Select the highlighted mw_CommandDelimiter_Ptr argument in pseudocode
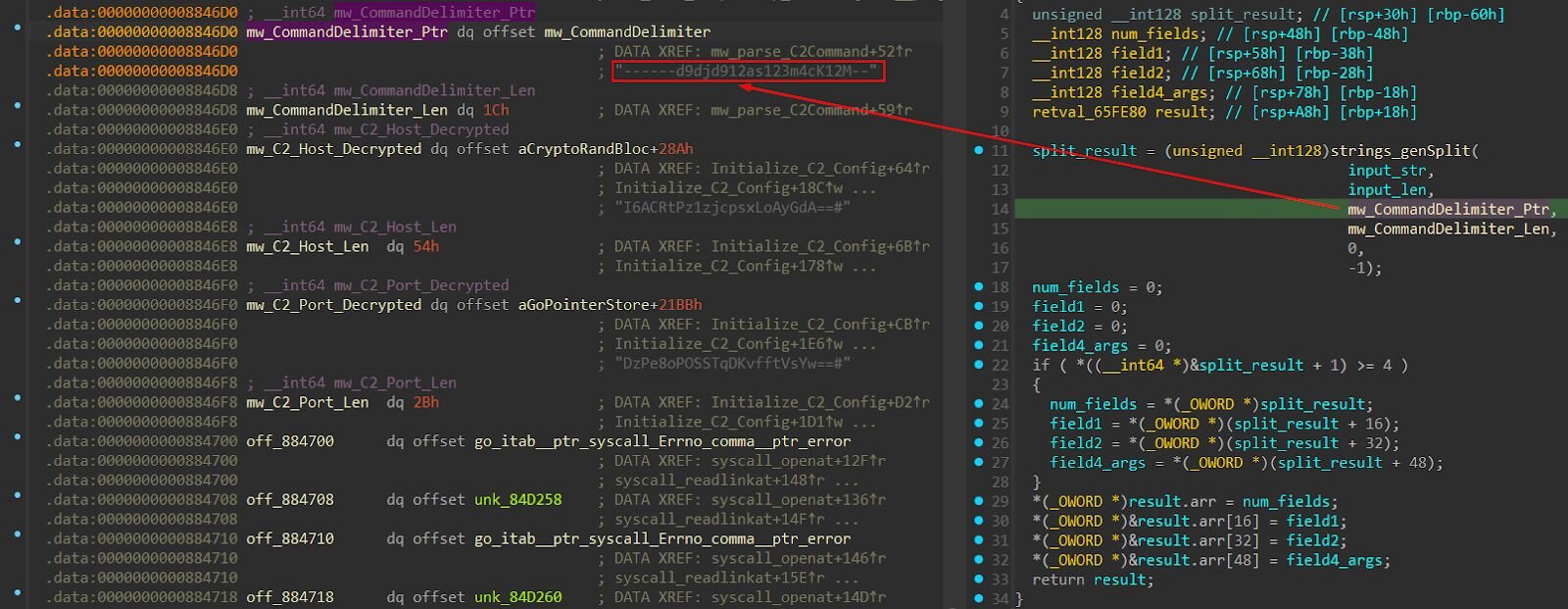The width and height of the screenshot is (1568, 609). click(1448, 209)
